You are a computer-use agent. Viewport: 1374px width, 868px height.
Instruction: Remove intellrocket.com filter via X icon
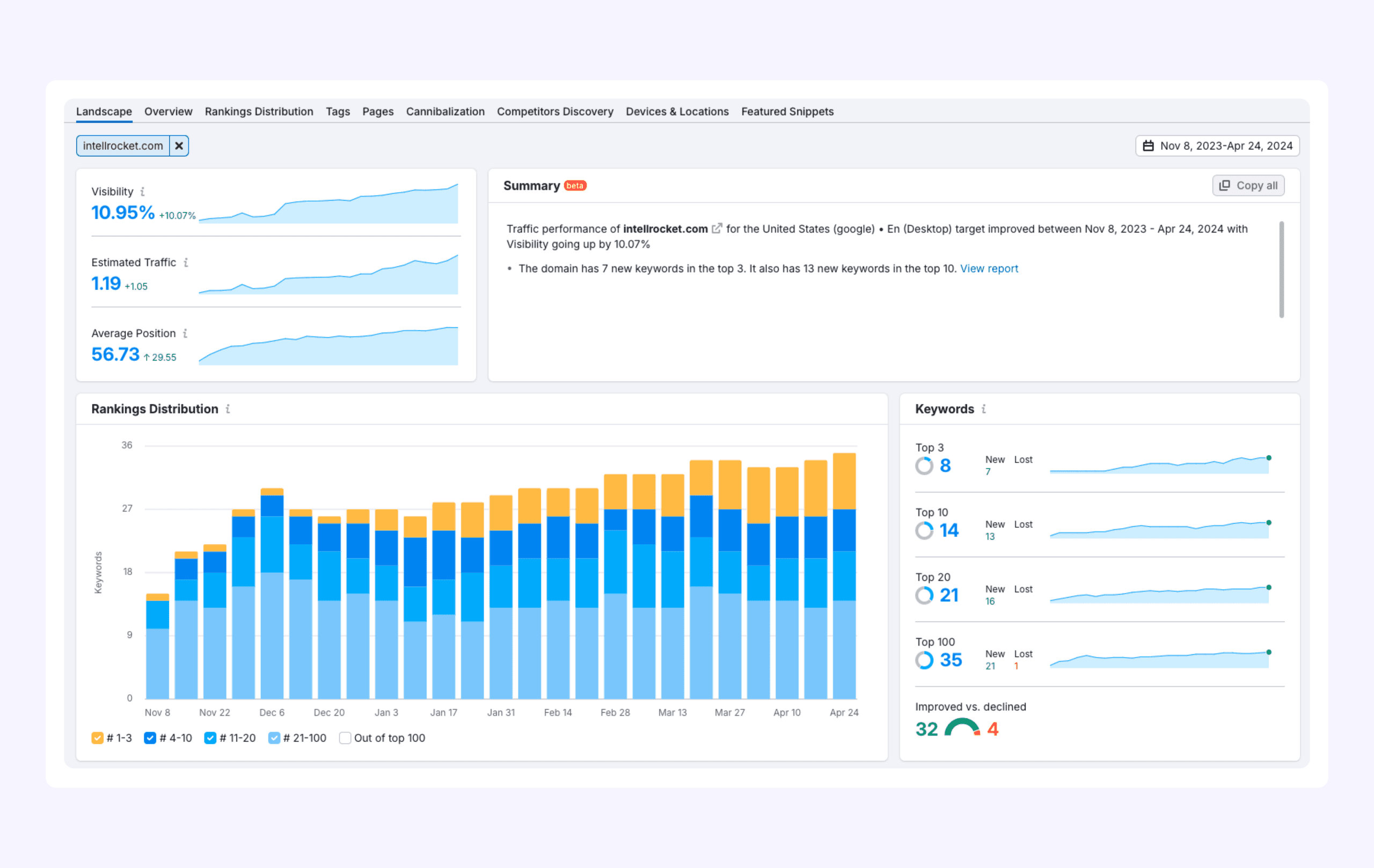click(179, 145)
